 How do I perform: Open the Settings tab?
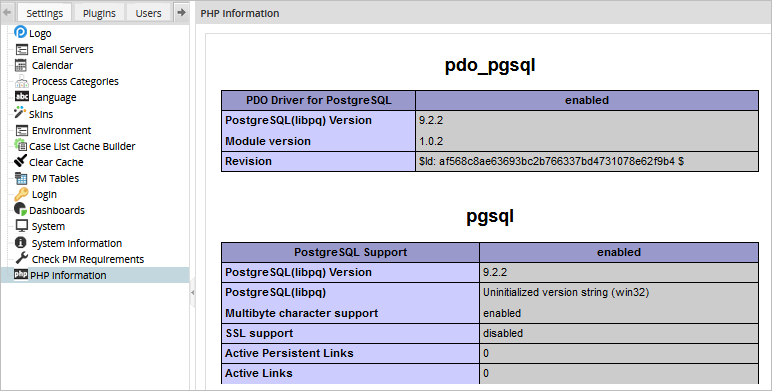click(x=44, y=13)
